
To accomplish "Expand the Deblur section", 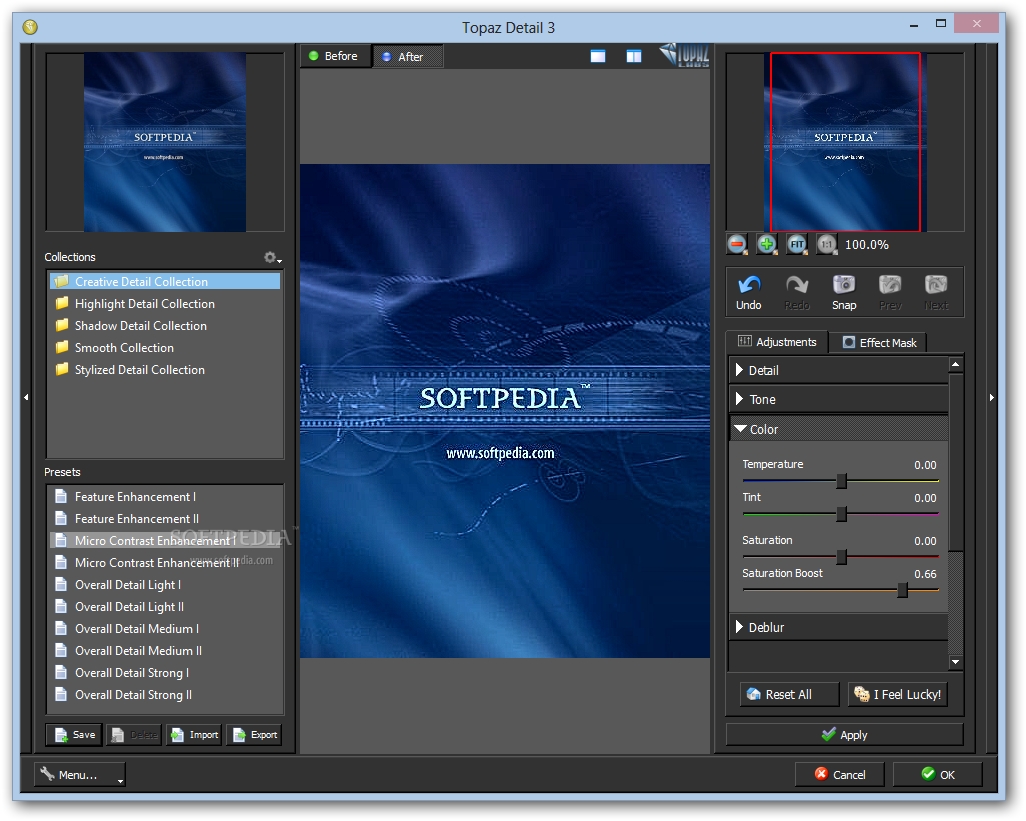I will tap(838, 627).
